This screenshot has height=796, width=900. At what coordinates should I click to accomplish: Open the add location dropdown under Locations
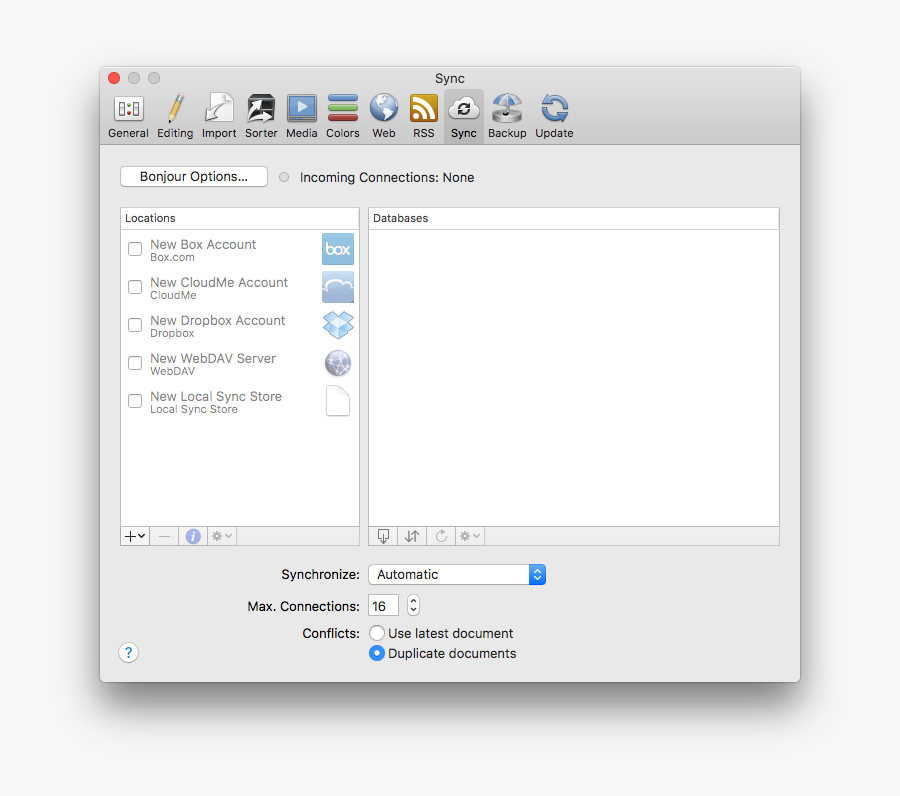pos(134,536)
